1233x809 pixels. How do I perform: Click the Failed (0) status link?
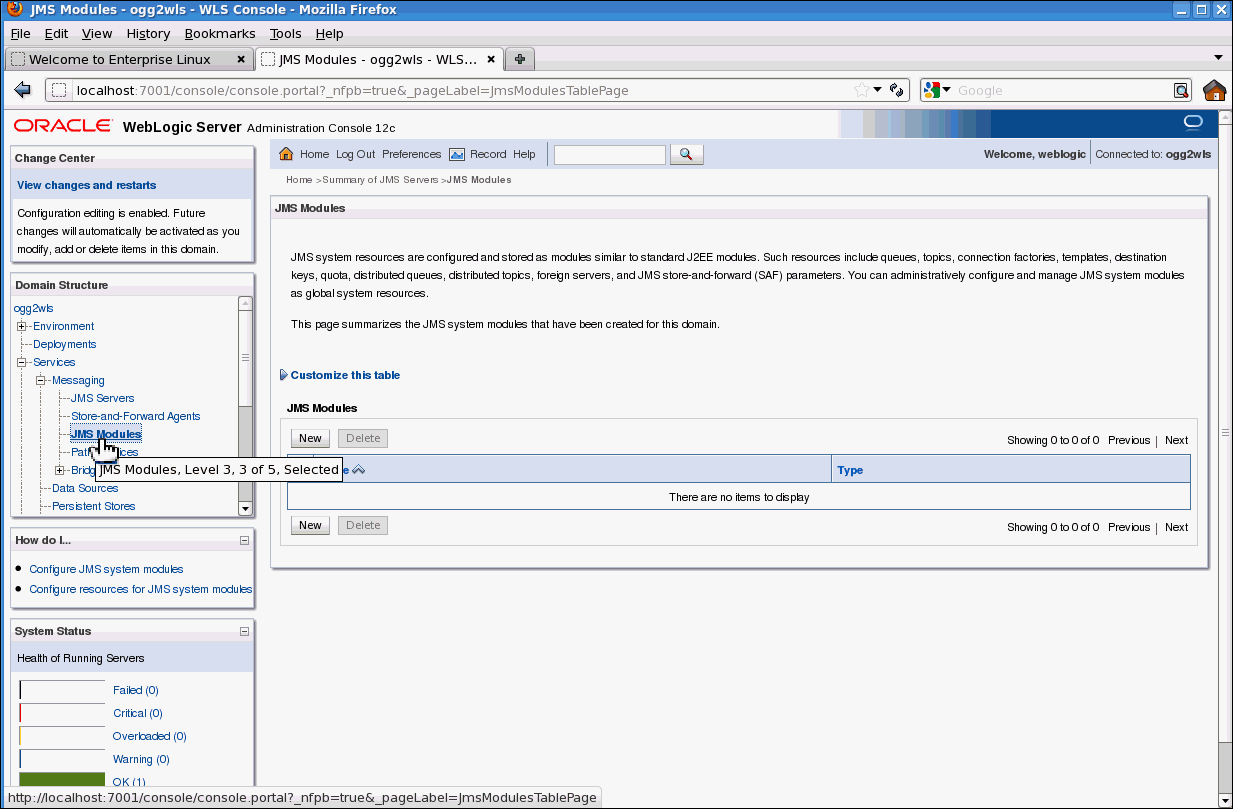(135, 690)
